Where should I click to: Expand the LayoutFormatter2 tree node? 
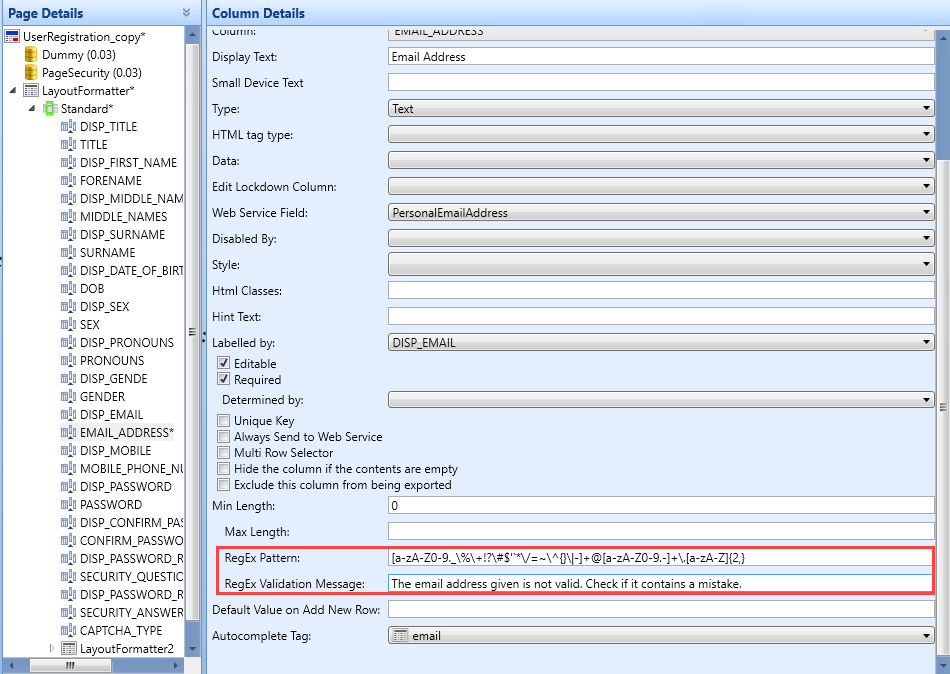(52, 649)
